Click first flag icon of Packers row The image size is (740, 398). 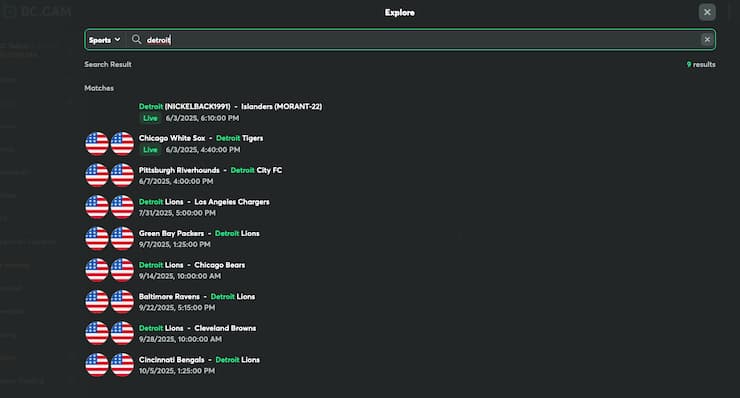click(97, 238)
